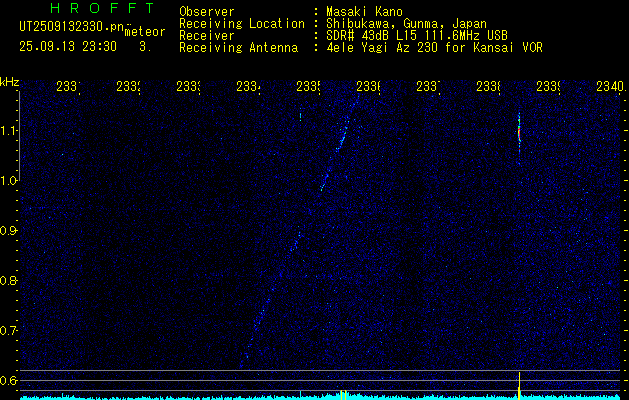Viewport: 629px width, 400px height.
Task: Click the green HROFFT title text
Action: [103, 8]
